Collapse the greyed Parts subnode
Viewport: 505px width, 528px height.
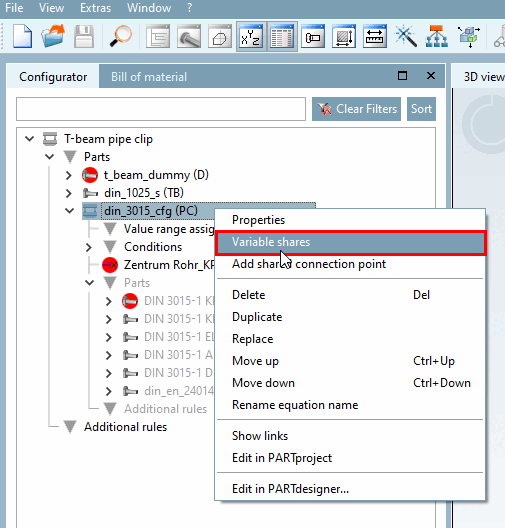(x=90, y=283)
